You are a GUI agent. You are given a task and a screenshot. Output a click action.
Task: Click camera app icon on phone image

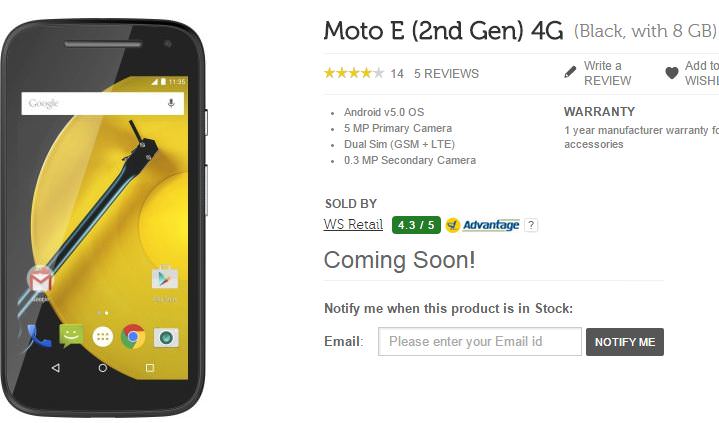click(166, 338)
